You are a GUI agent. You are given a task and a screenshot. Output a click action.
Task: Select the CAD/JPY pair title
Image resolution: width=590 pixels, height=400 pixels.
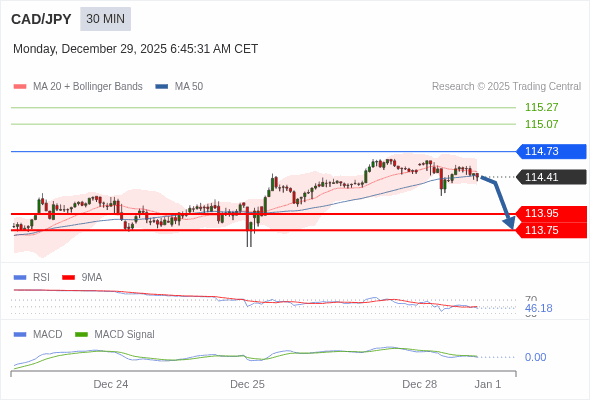point(41,19)
